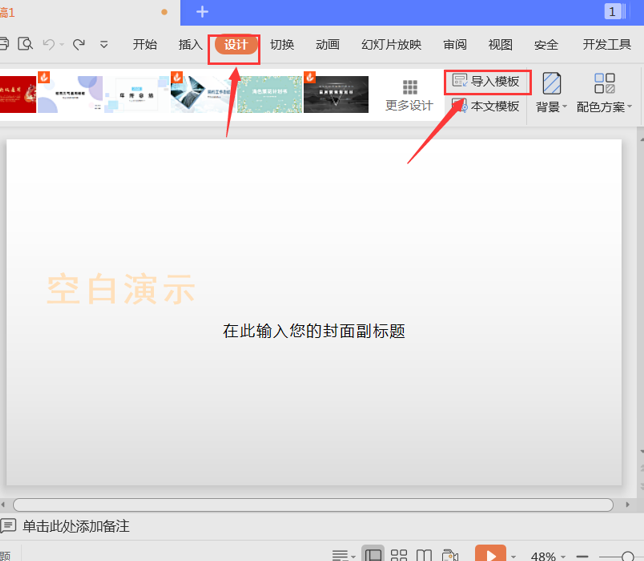Apply the dark gray design template
Image resolution: width=644 pixels, height=561 pixels.
click(336, 94)
